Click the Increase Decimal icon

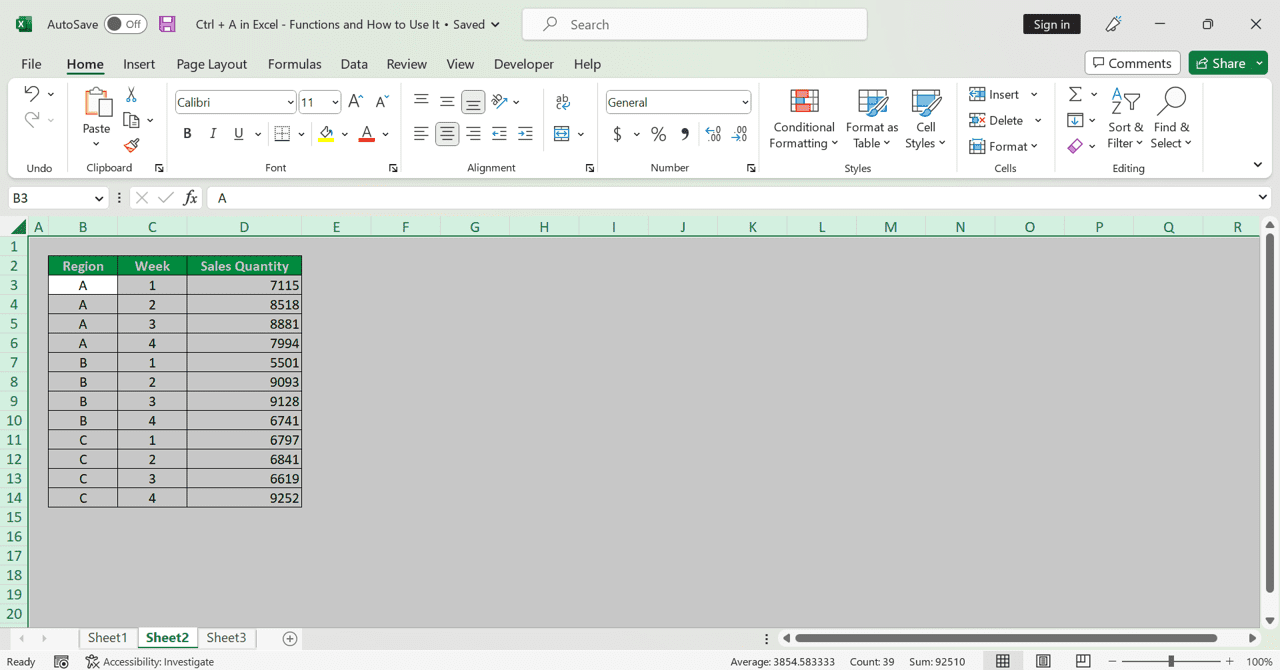point(713,134)
